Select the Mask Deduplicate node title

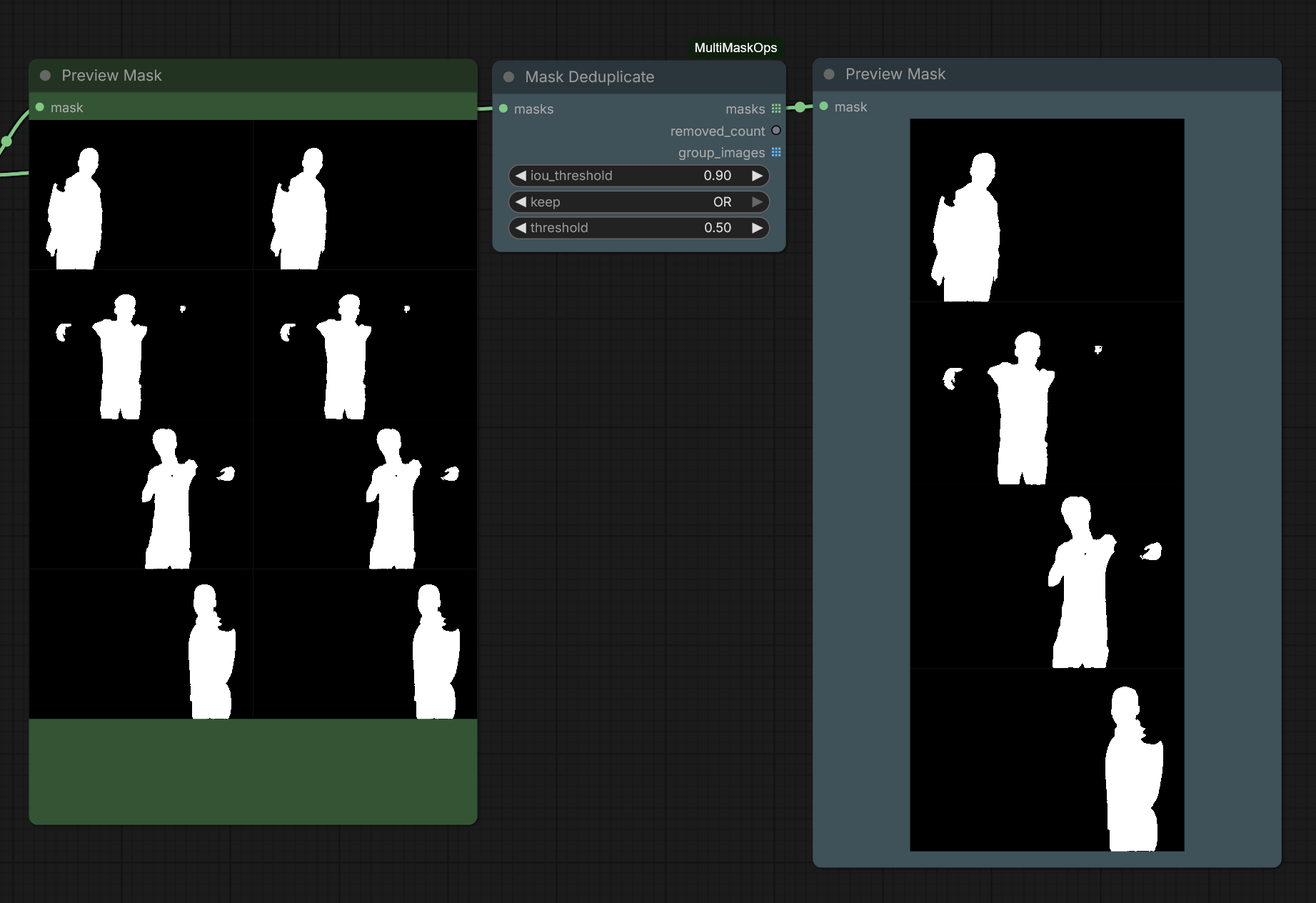click(x=590, y=77)
